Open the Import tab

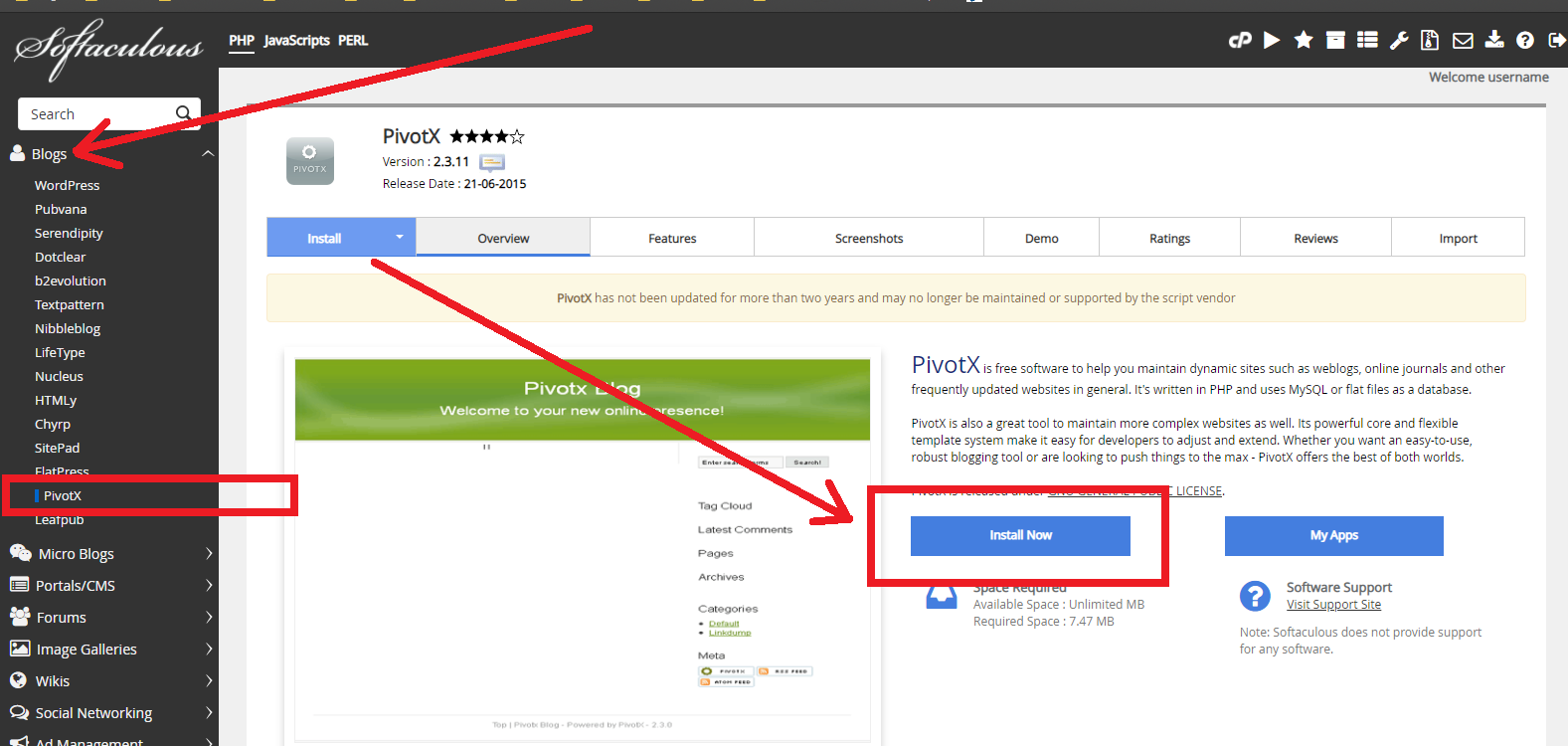pyautogui.click(x=1459, y=238)
